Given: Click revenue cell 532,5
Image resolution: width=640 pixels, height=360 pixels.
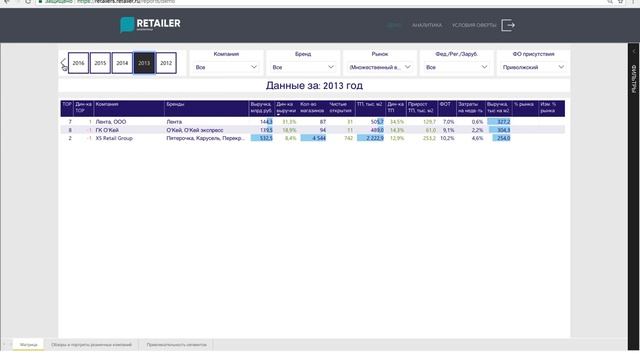Looking at the screenshot, I should point(262,138).
